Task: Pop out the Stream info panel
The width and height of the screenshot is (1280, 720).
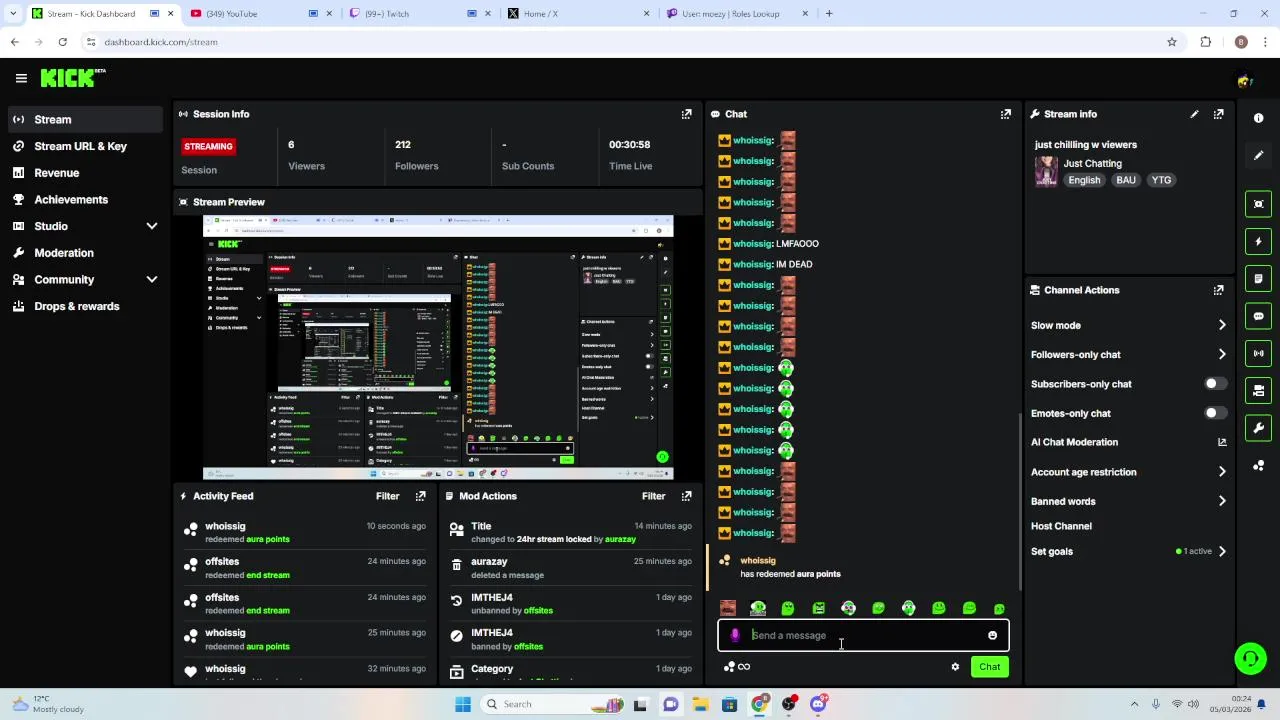Action: [1218, 114]
